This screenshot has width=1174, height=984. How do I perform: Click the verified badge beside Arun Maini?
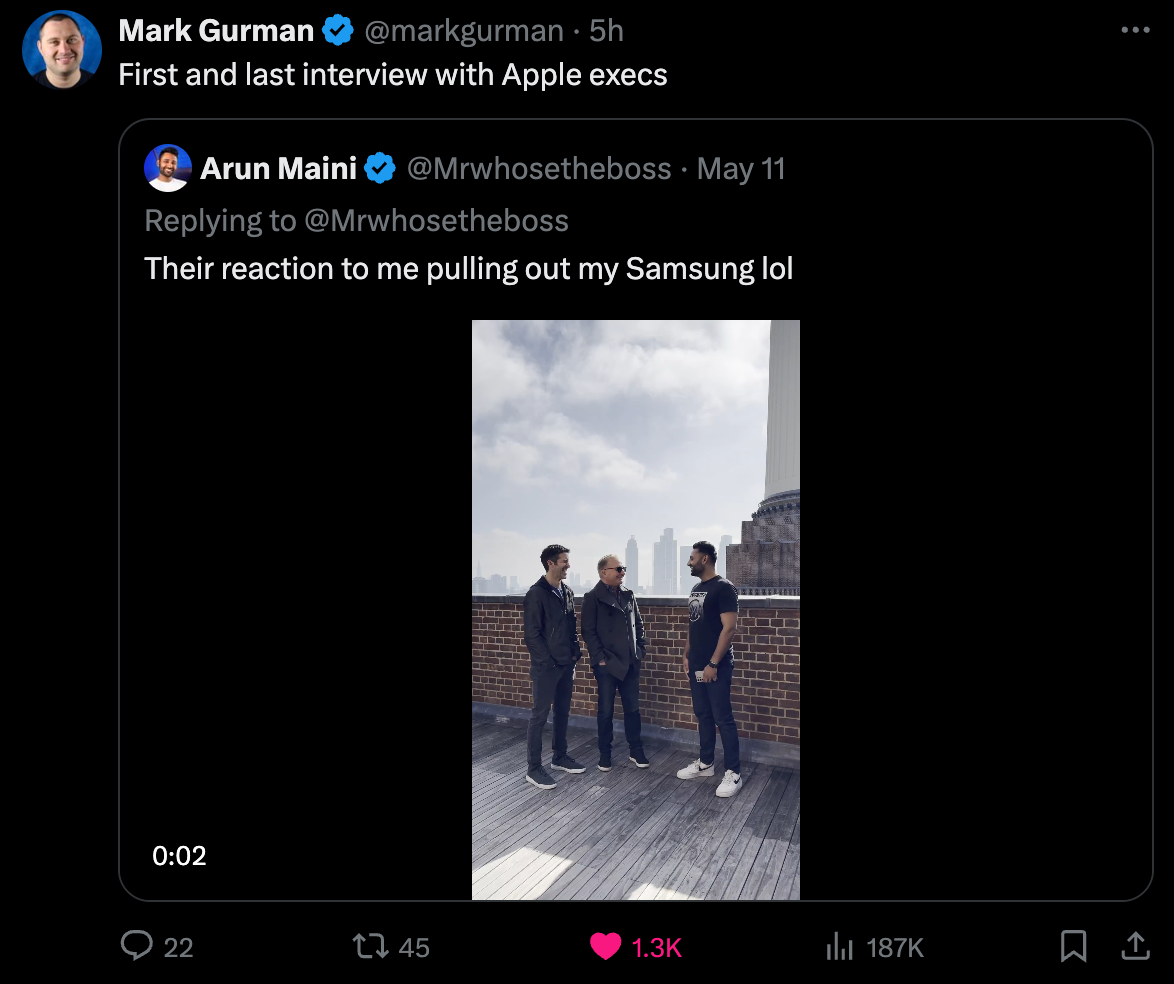[380, 169]
